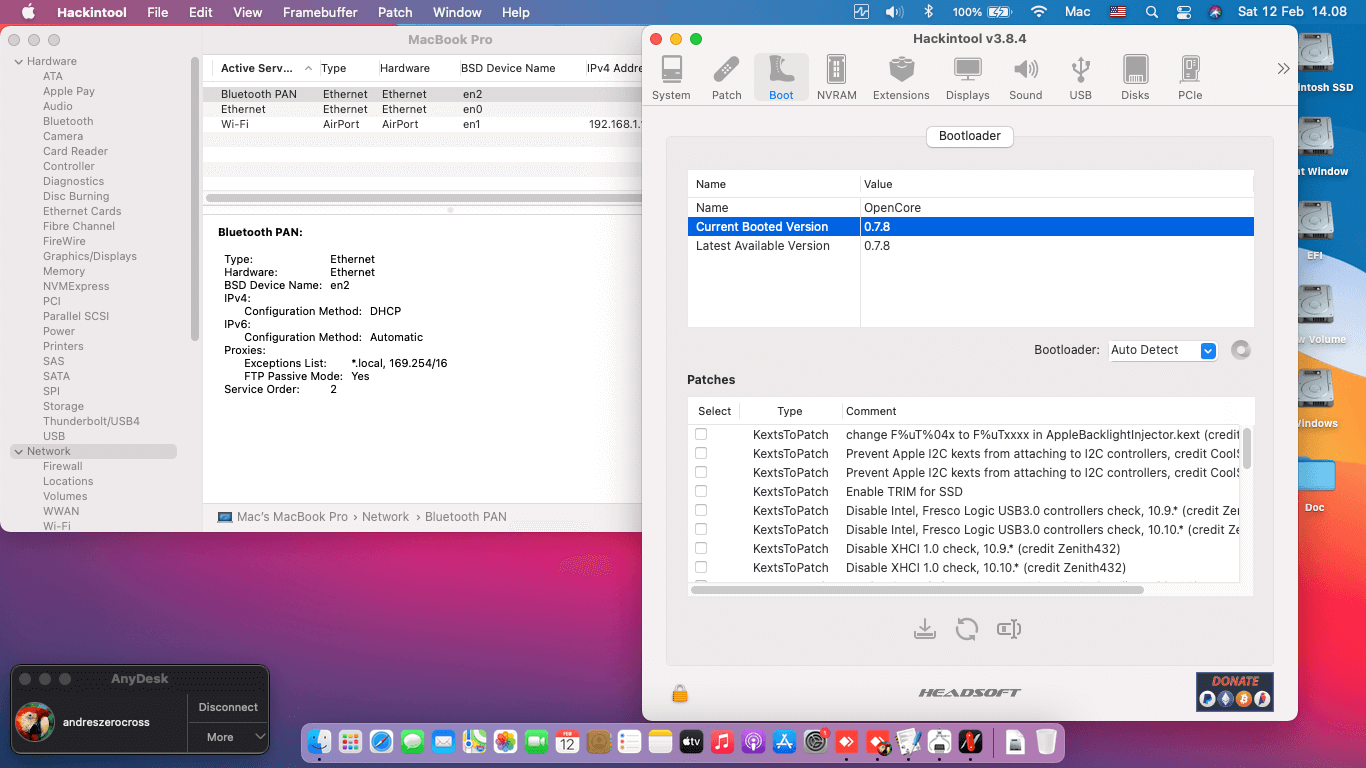Check the Disable XHCI 1.0 check 10.10.* checkbox

point(701,567)
